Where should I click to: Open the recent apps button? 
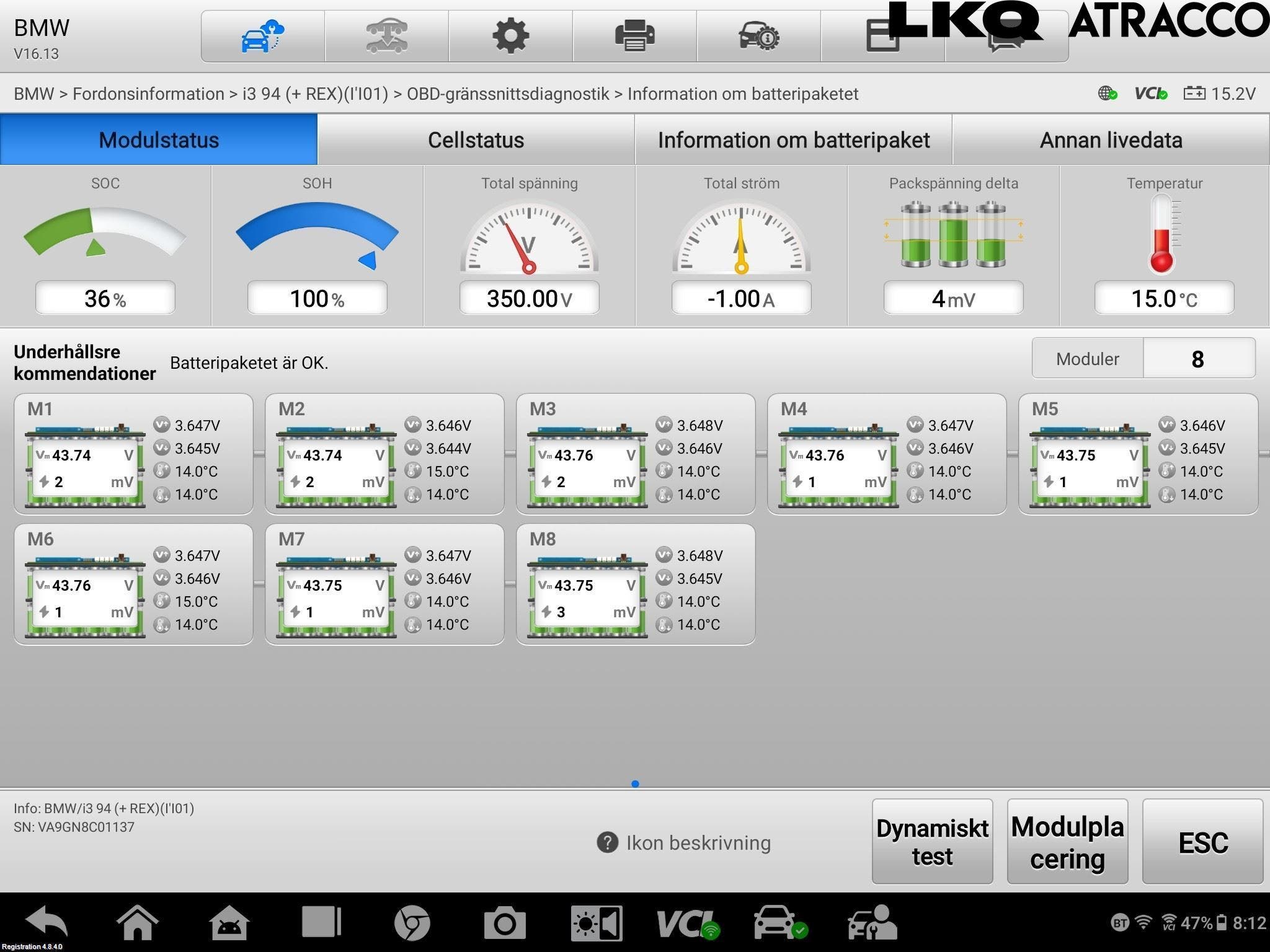(321, 923)
